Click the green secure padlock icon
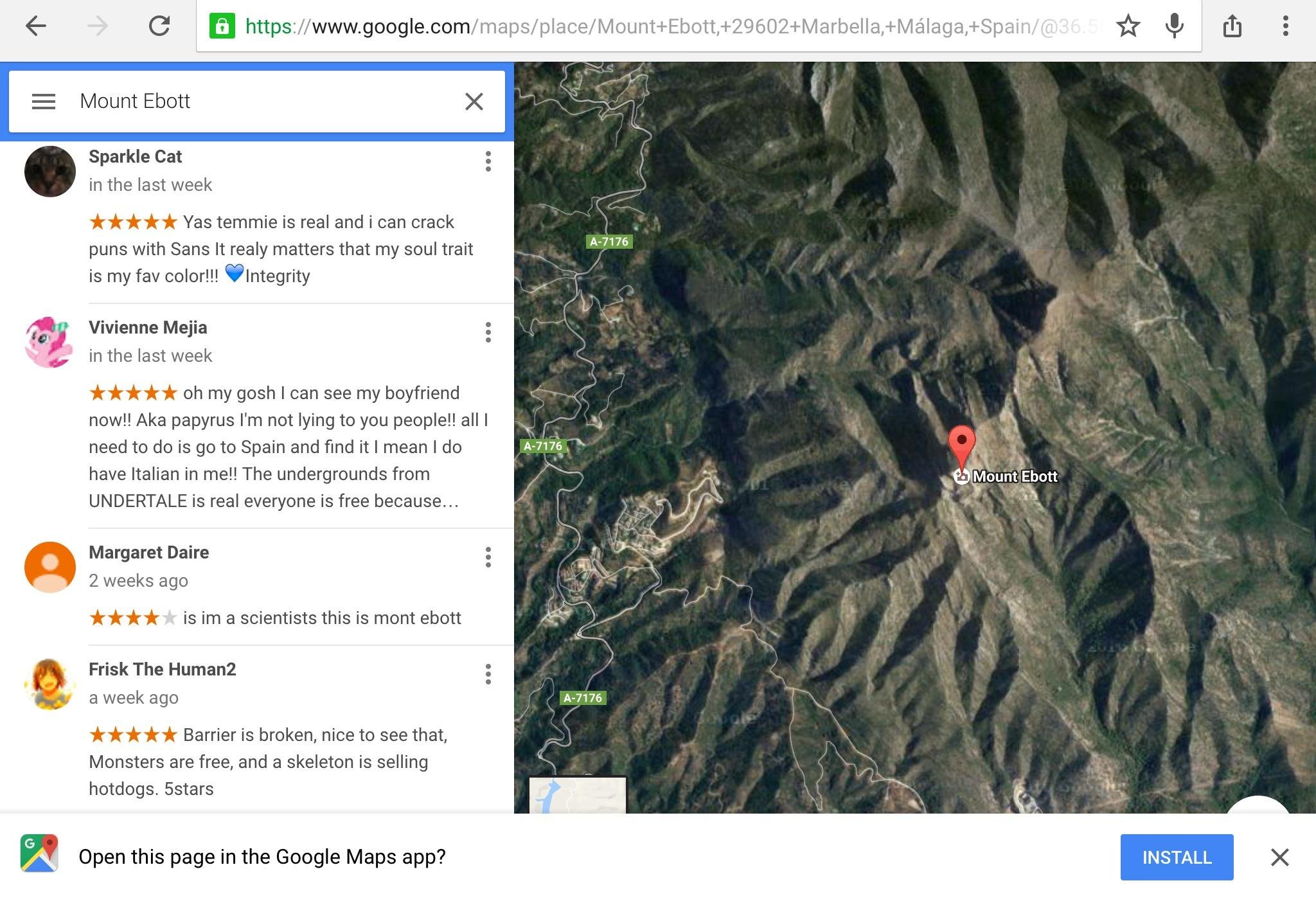Screen dimensions: 1316x901 (x=222, y=26)
